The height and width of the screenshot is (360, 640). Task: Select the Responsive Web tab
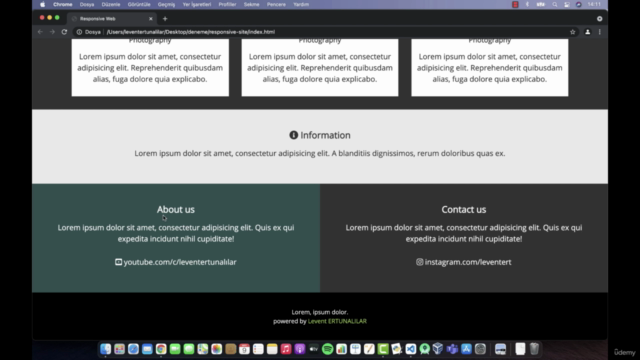coord(112,19)
